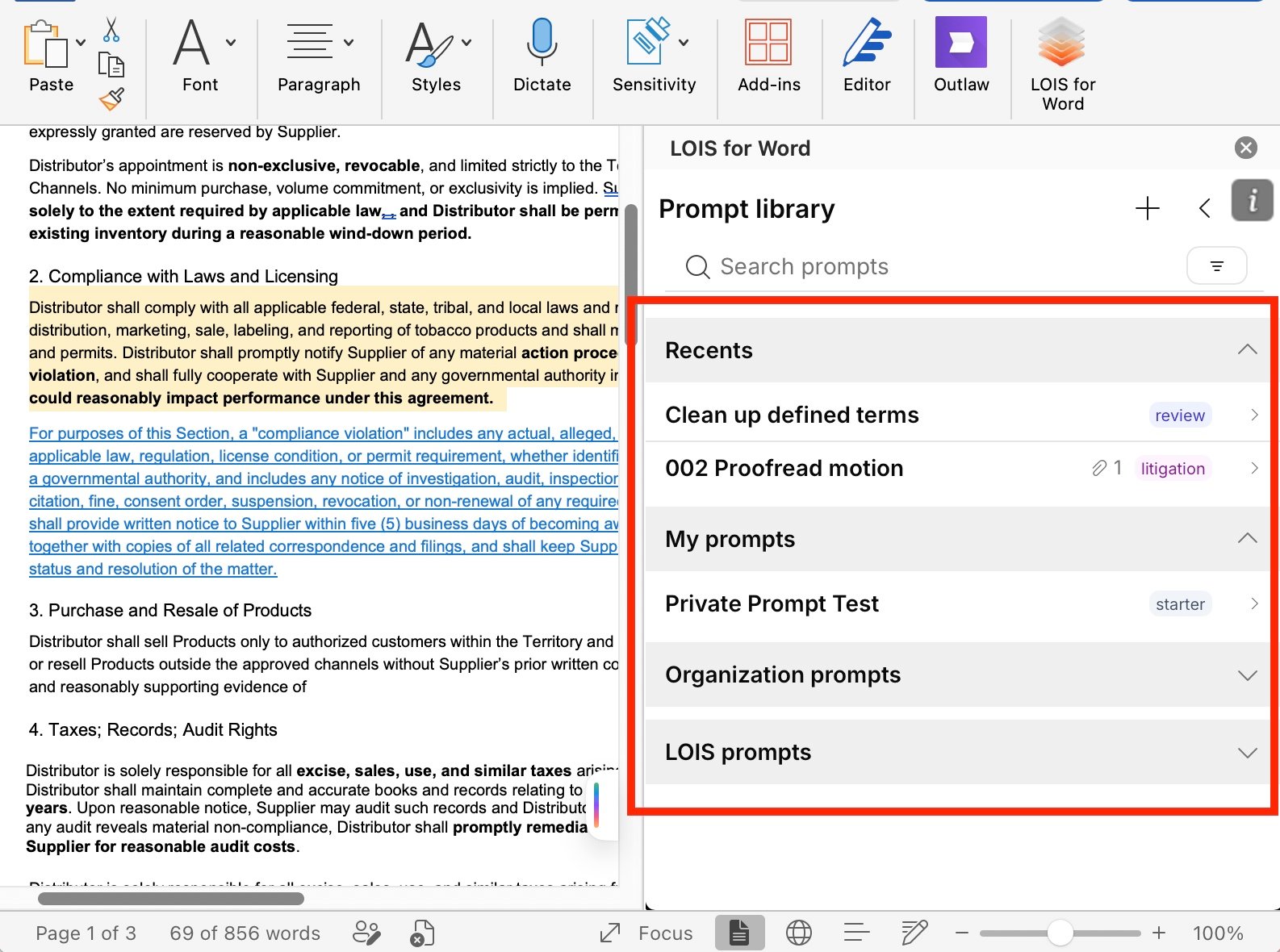Launch the Editor pen icon
The width and height of the screenshot is (1280, 952).
click(x=867, y=43)
